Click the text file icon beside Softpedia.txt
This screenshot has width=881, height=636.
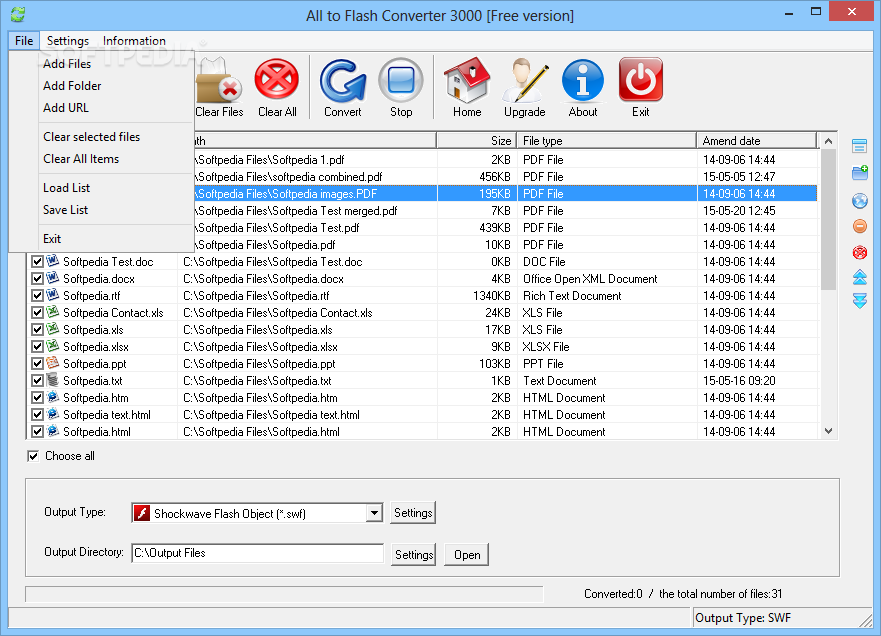coord(53,380)
